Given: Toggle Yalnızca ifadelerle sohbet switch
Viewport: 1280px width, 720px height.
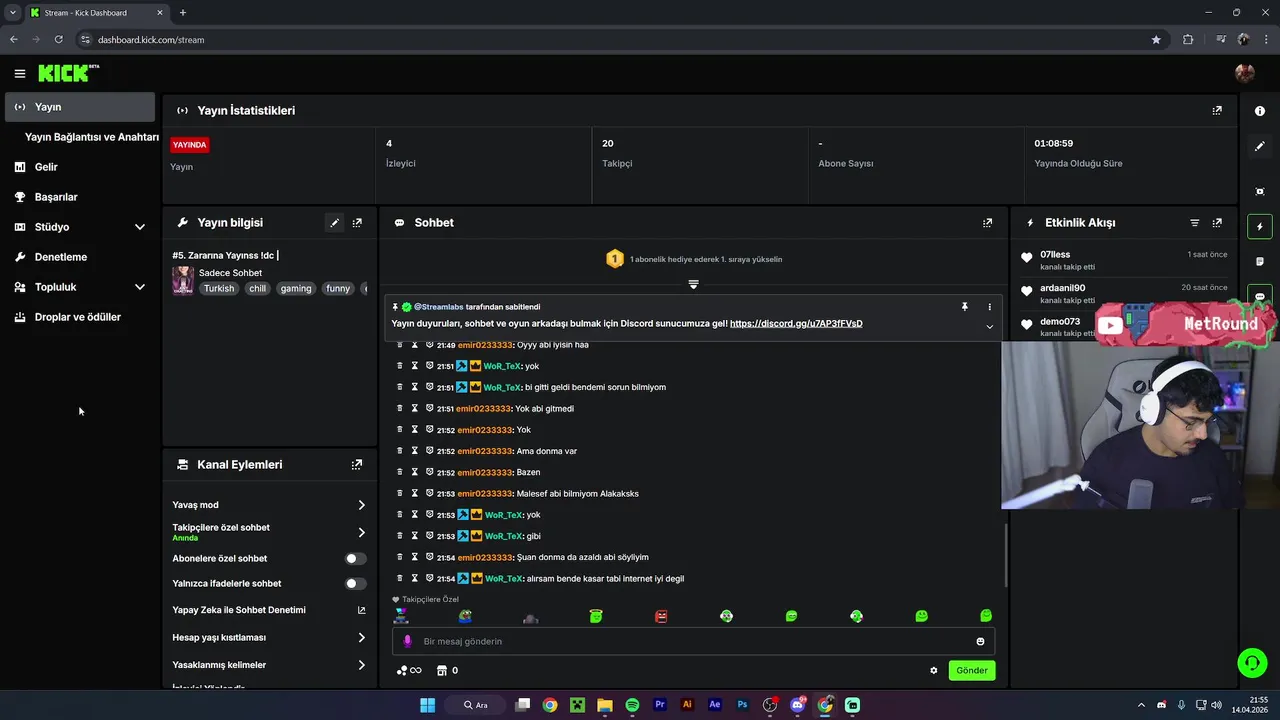Looking at the screenshot, I should coord(356,584).
